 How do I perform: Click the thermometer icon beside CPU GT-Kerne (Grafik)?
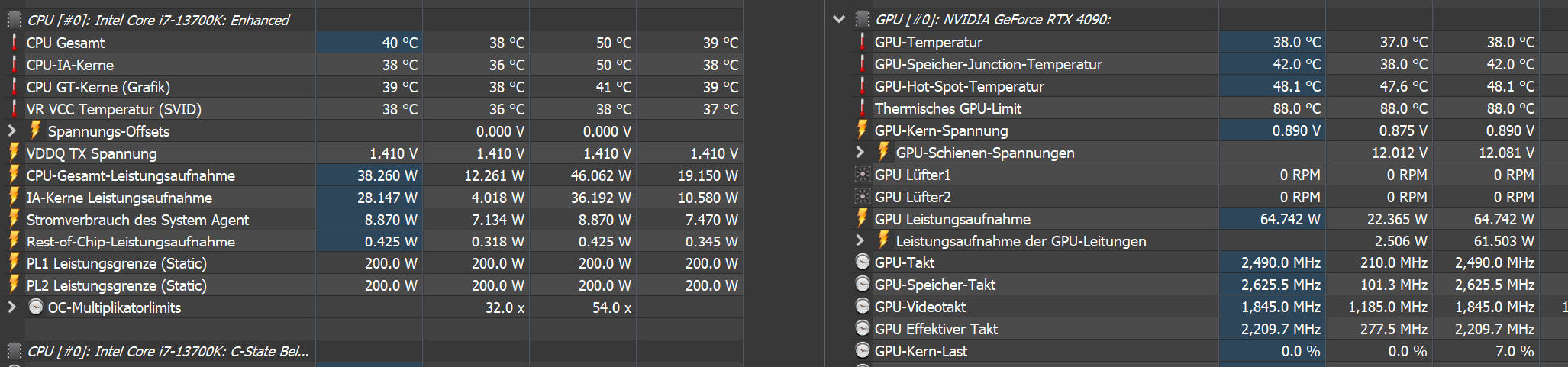(x=14, y=87)
